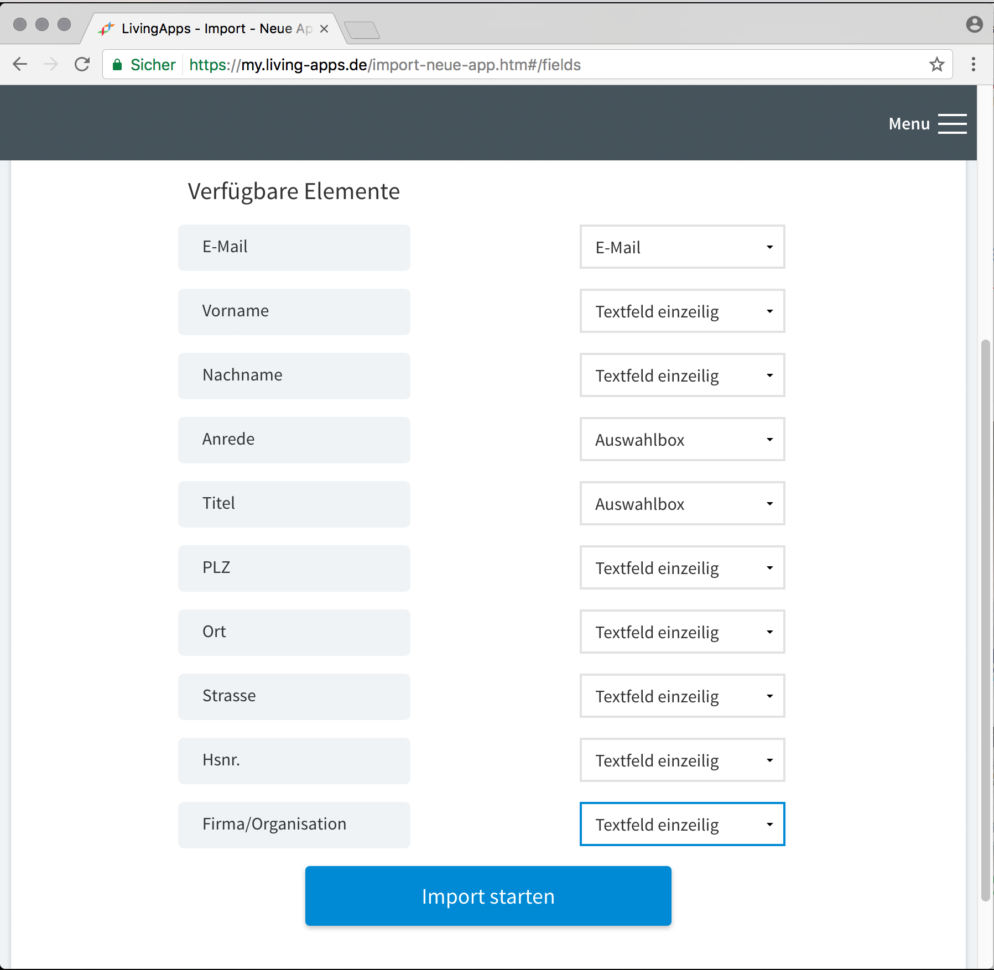Click the green lock Sicher icon
Screen dimensions: 994x970
tap(117, 65)
